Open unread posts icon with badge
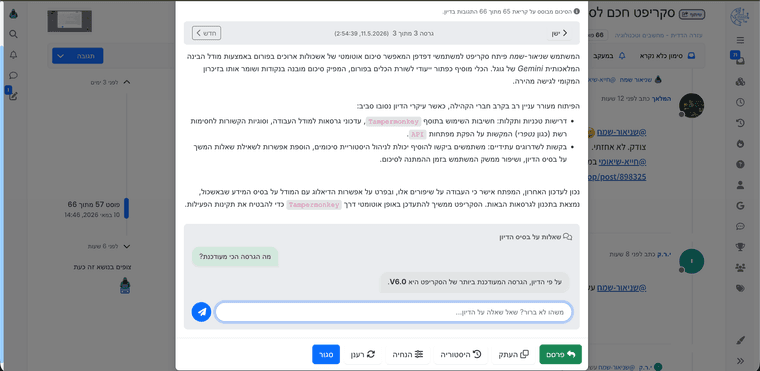Screen dimensions: 760x371 pos(739,60)
